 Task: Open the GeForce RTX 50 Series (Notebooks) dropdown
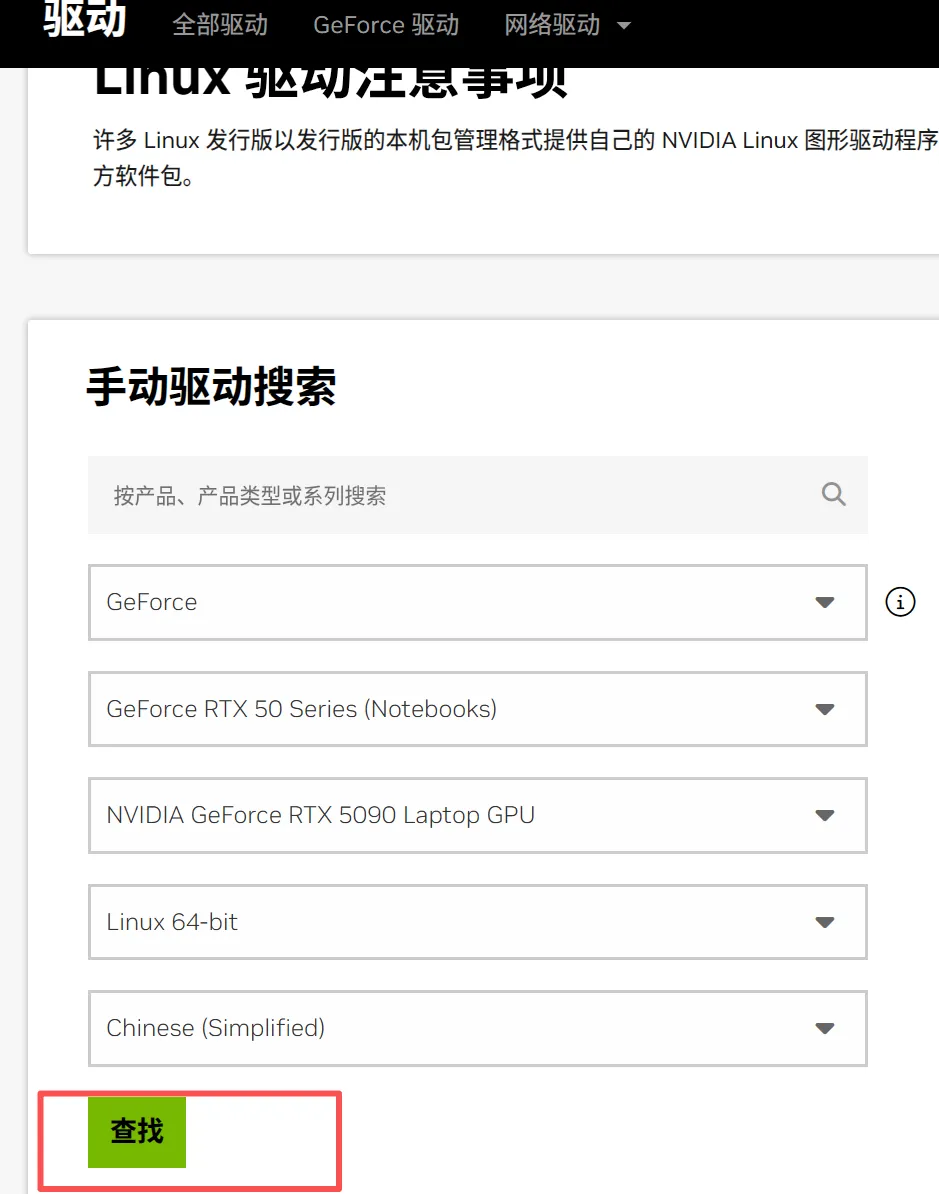pyautogui.click(x=477, y=709)
